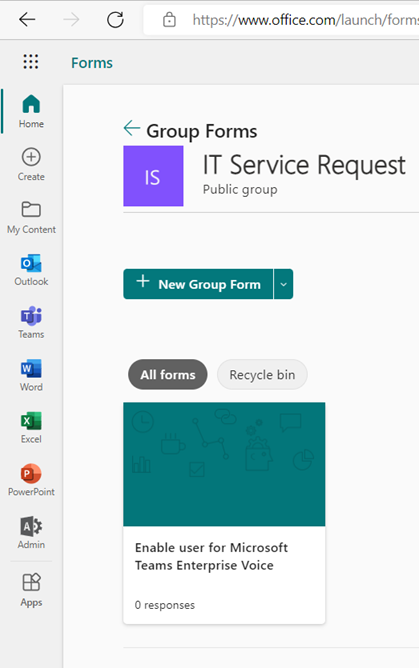Open Admin center from sidebar

pyautogui.click(x=31, y=533)
